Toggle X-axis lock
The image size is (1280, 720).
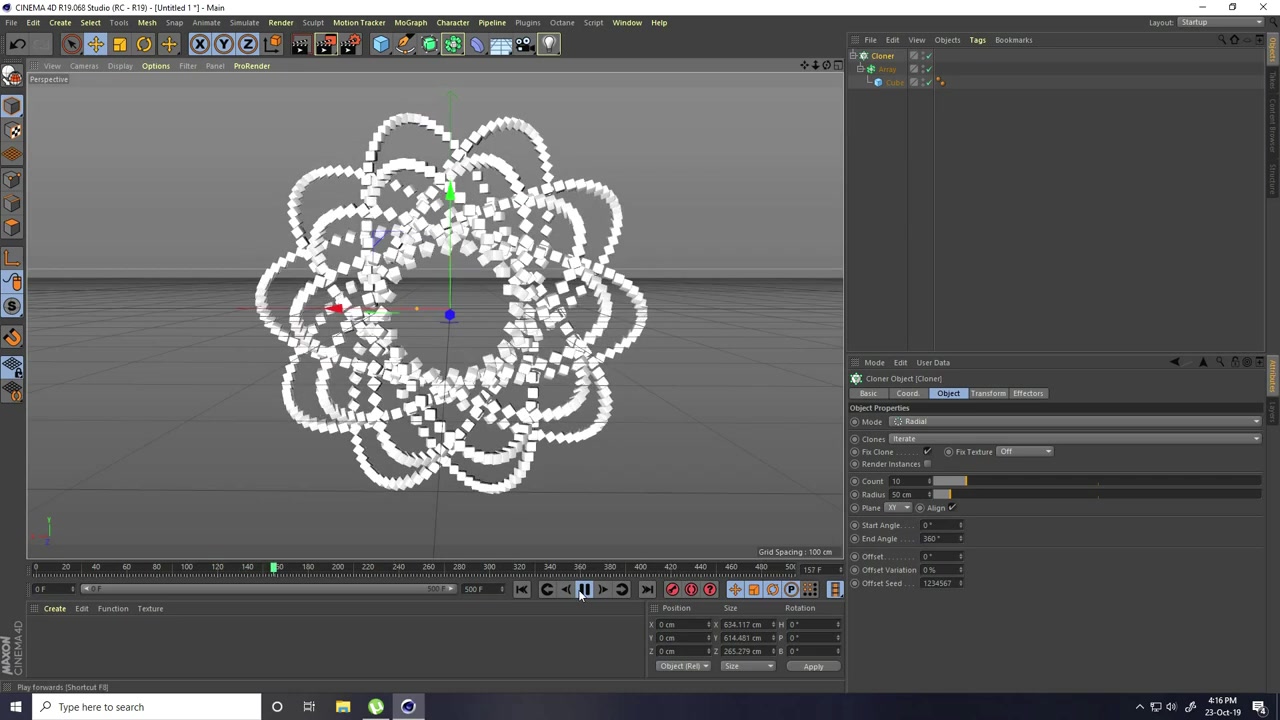point(200,44)
